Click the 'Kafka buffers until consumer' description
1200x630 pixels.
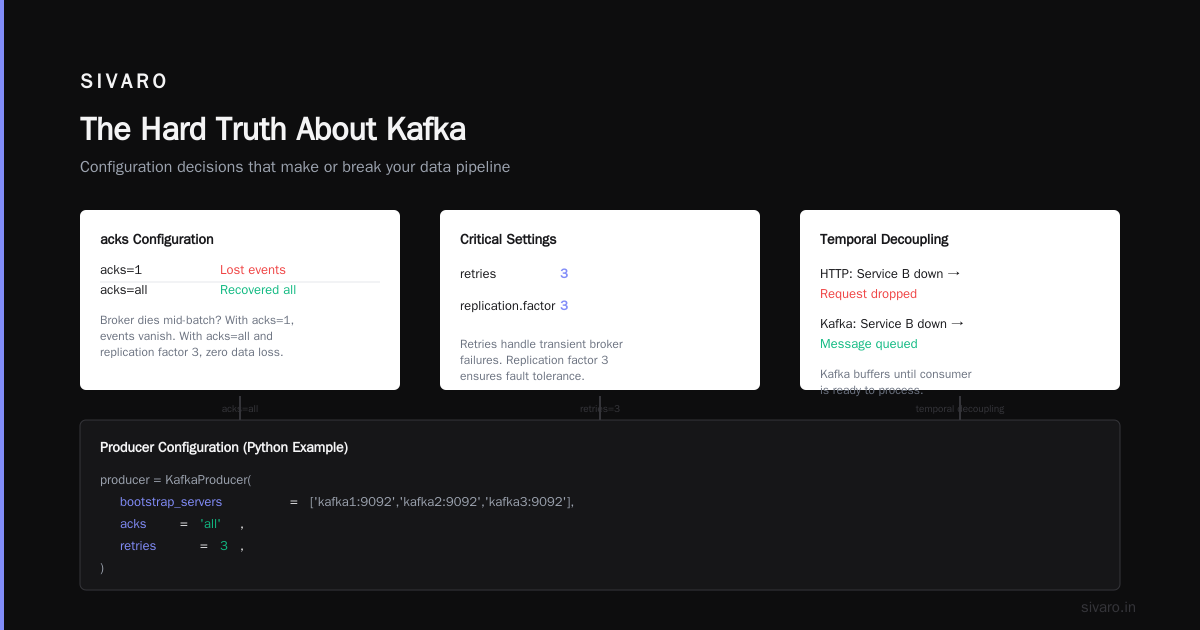(x=896, y=381)
